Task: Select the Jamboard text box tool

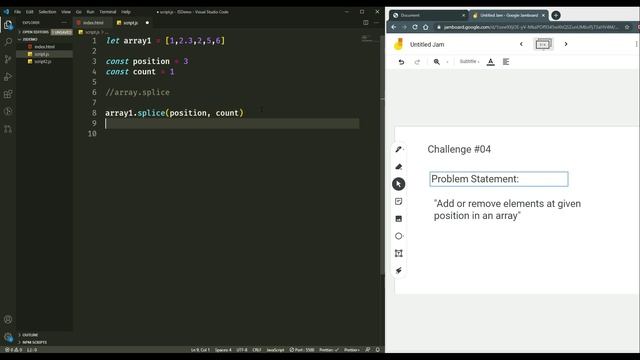Action: [399, 253]
